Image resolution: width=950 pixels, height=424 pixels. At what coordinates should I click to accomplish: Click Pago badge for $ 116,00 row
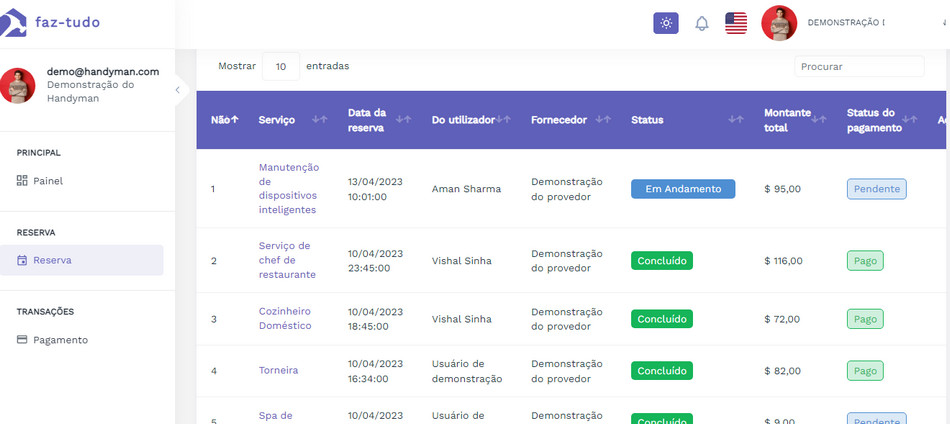(865, 260)
